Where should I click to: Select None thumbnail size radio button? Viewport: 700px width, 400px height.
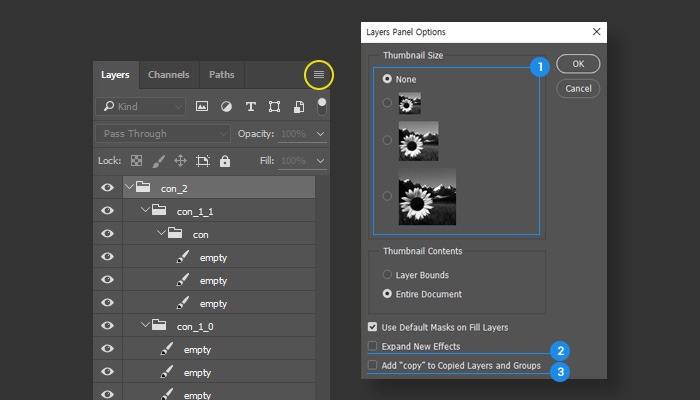387,79
